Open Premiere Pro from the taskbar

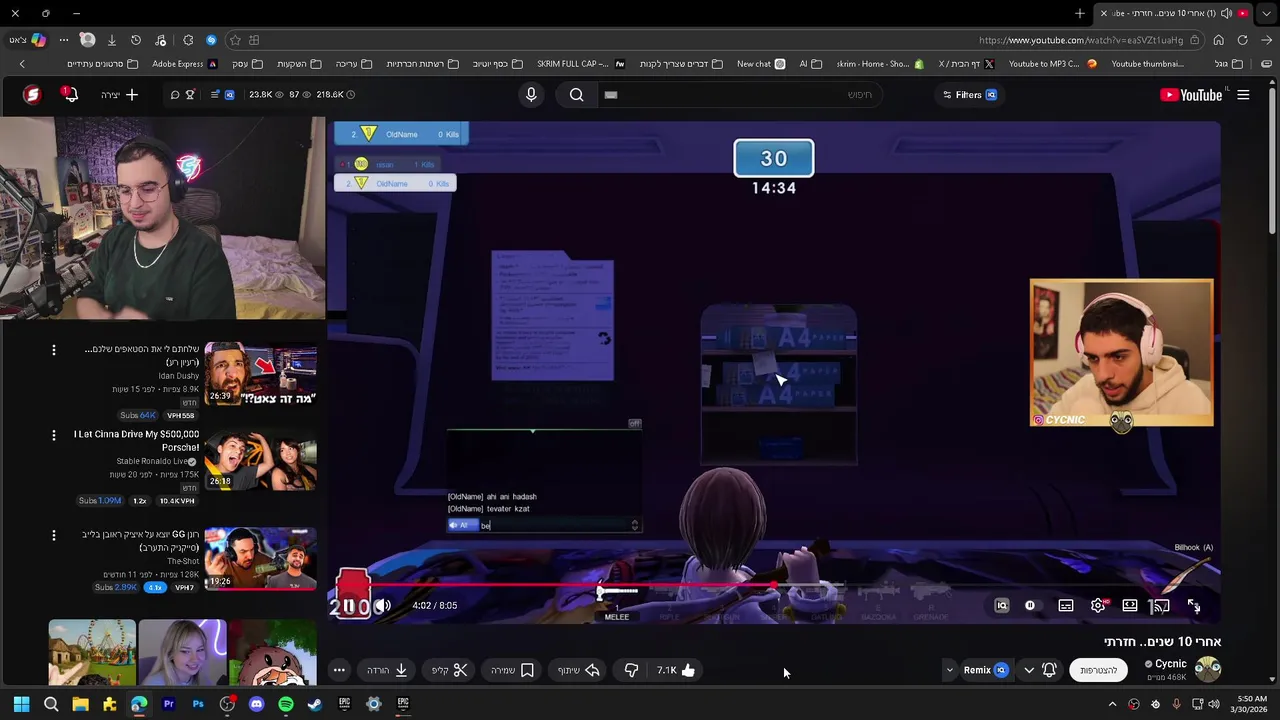(168, 704)
